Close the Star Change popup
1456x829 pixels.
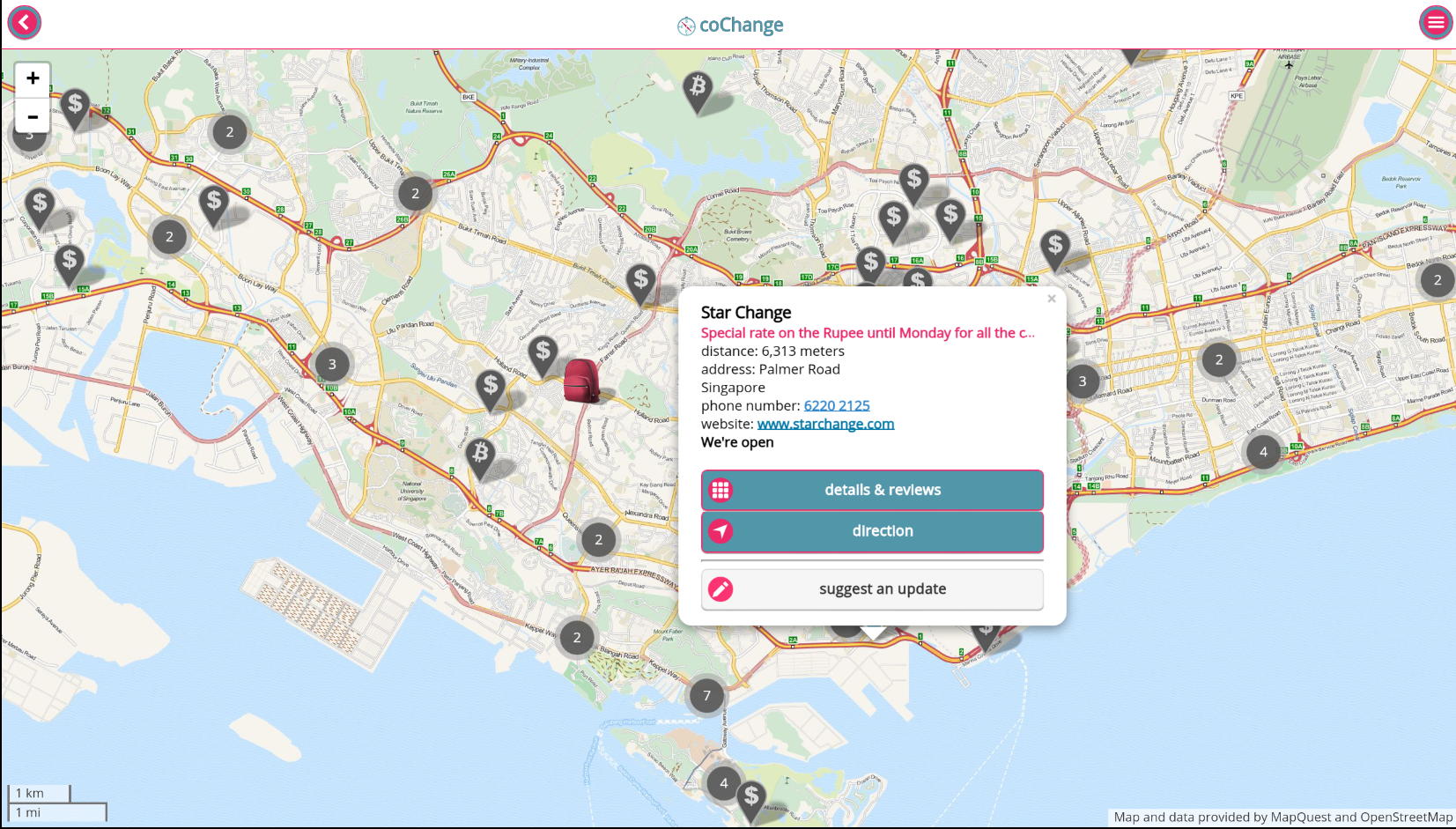(x=1051, y=299)
